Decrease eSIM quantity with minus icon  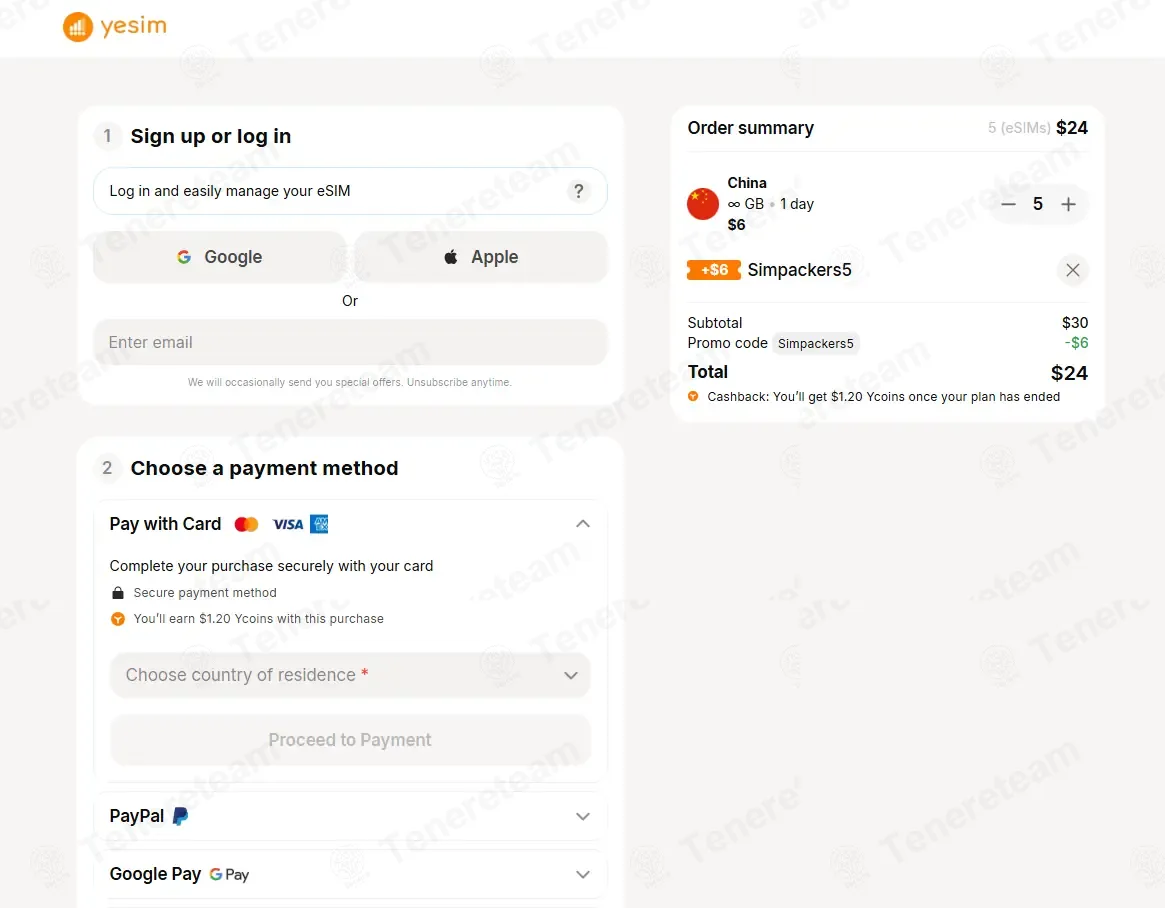coord(1008,204)
